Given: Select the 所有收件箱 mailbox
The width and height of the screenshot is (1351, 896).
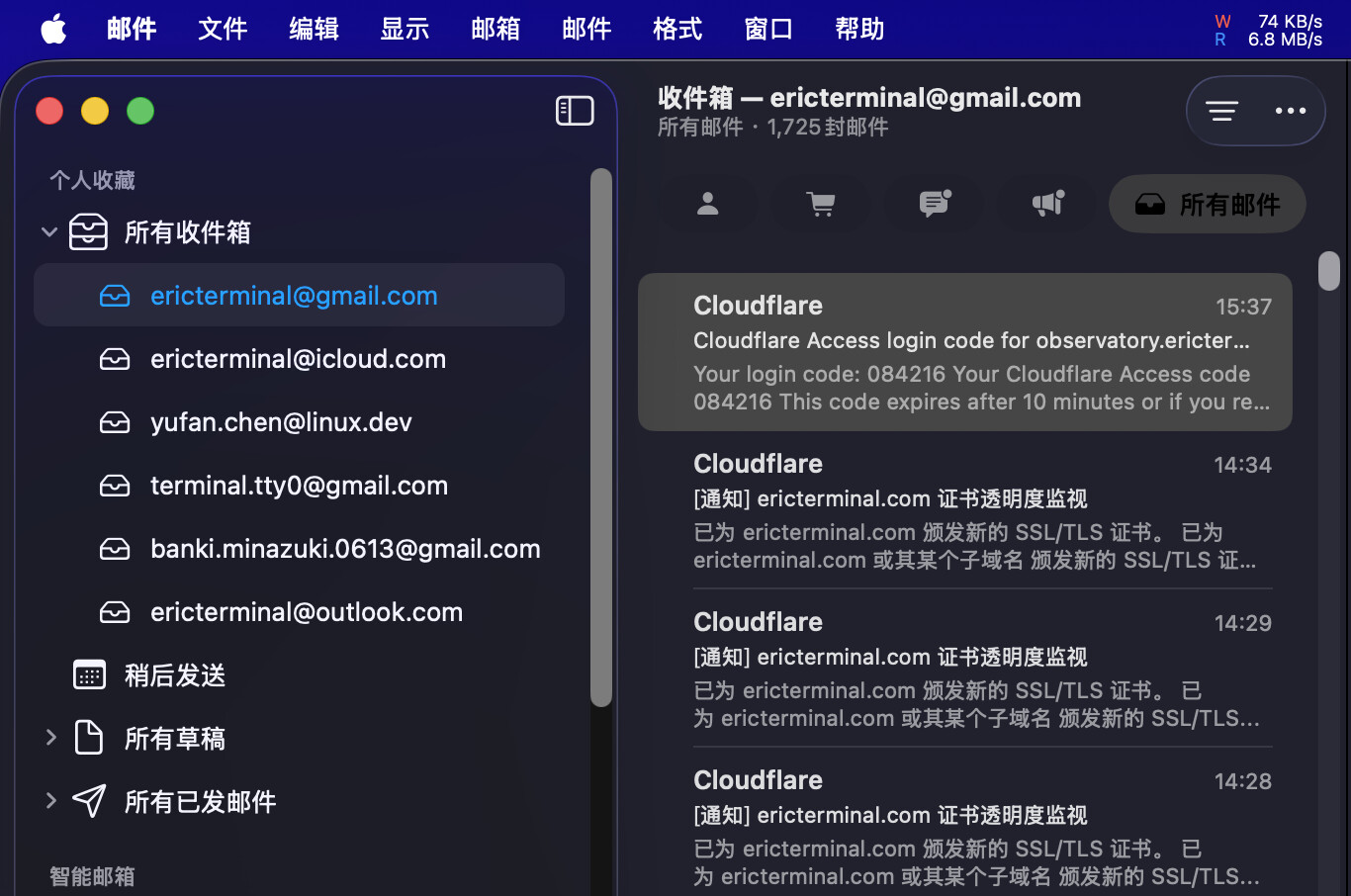Looking at the screenshot, I should pos(299,232).
